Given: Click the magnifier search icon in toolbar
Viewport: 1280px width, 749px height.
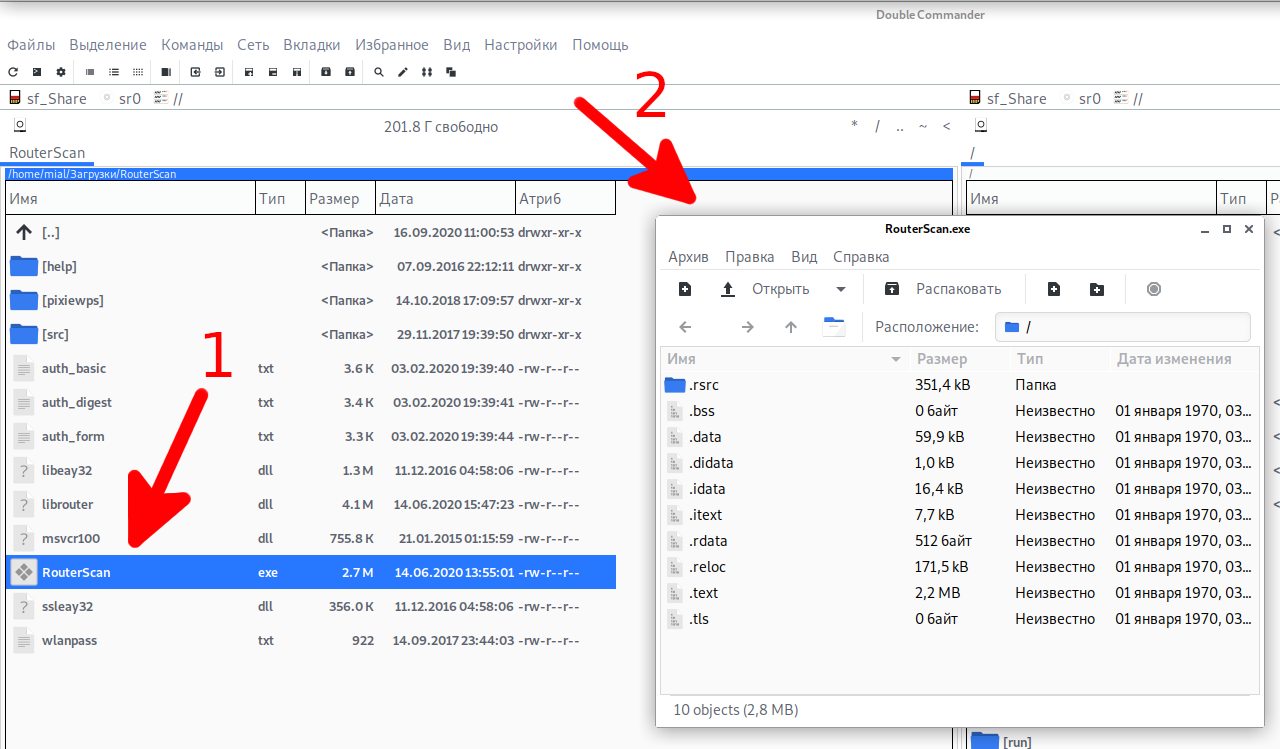Looking at the screenshot, I should [379, 72].
